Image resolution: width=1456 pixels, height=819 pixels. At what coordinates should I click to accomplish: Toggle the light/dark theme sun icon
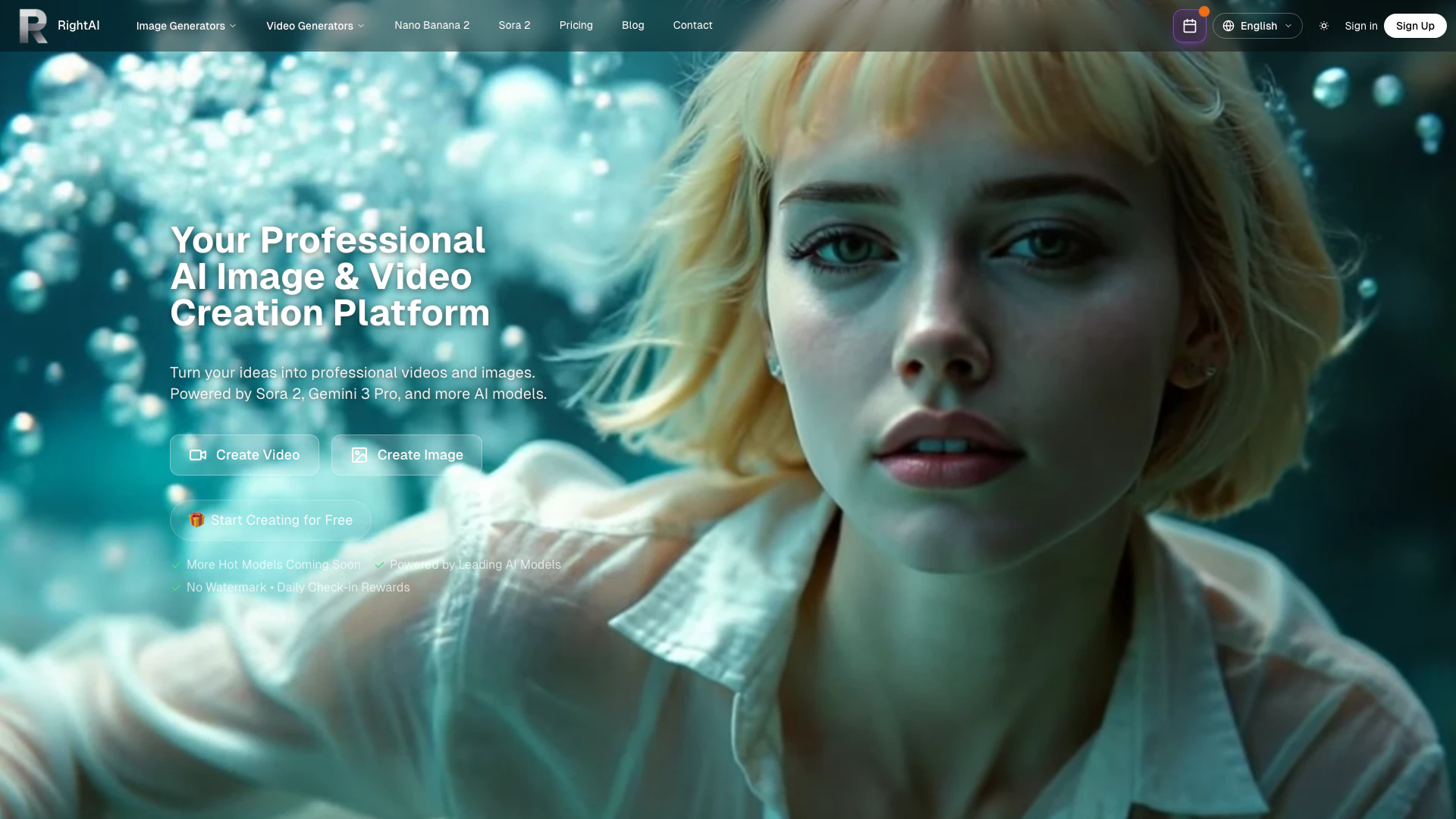click(1324, 26)
